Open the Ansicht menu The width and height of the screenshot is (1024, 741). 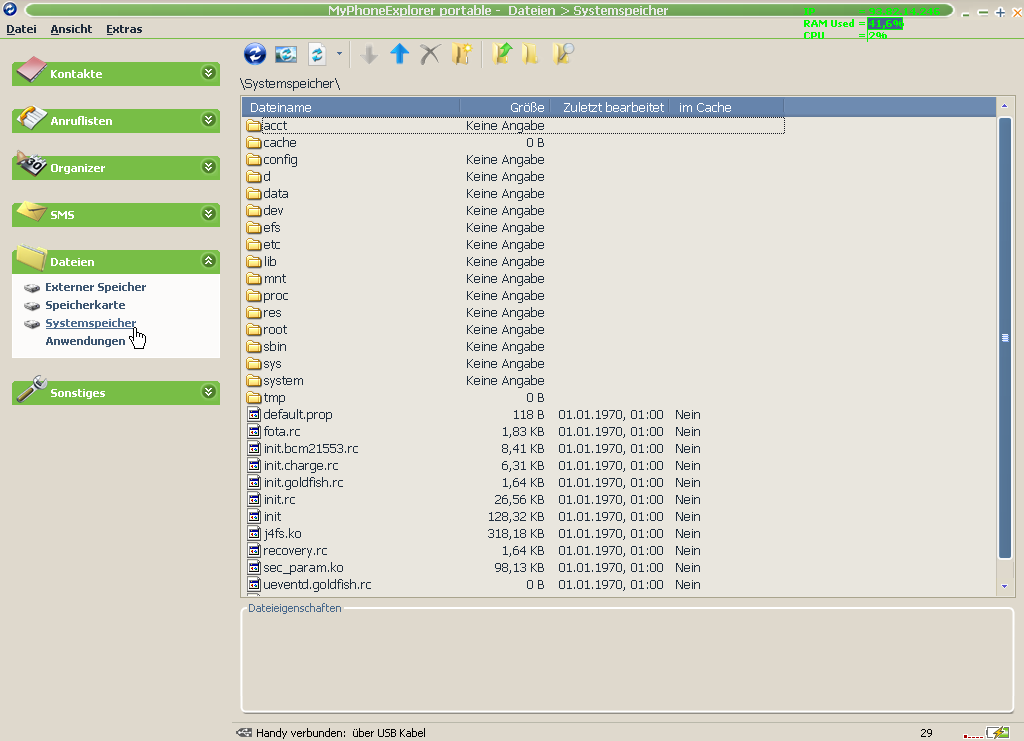(71, 29)
